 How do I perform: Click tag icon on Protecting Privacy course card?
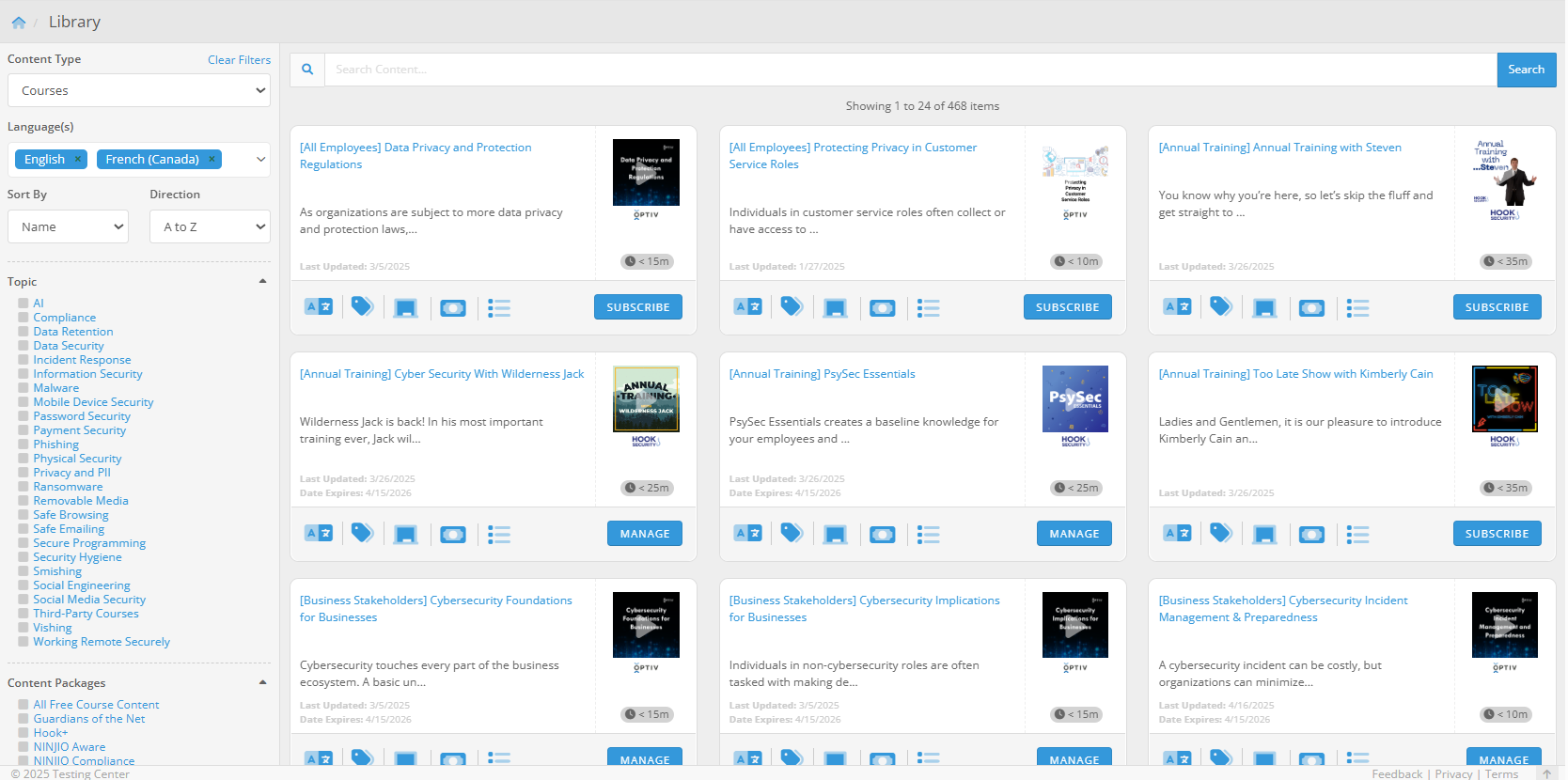coord(792,306)
